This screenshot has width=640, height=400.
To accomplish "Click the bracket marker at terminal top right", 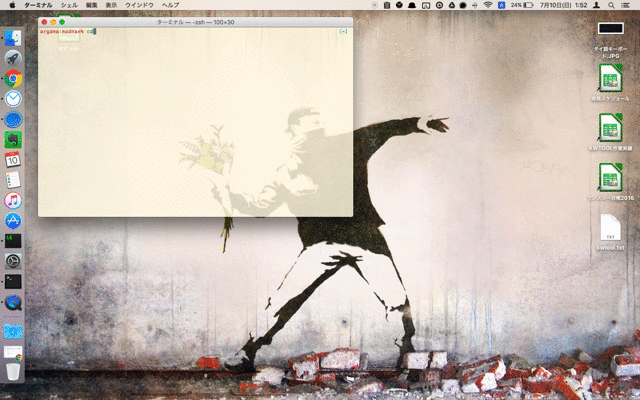I will pyautogui.click(x=343, y=31).
